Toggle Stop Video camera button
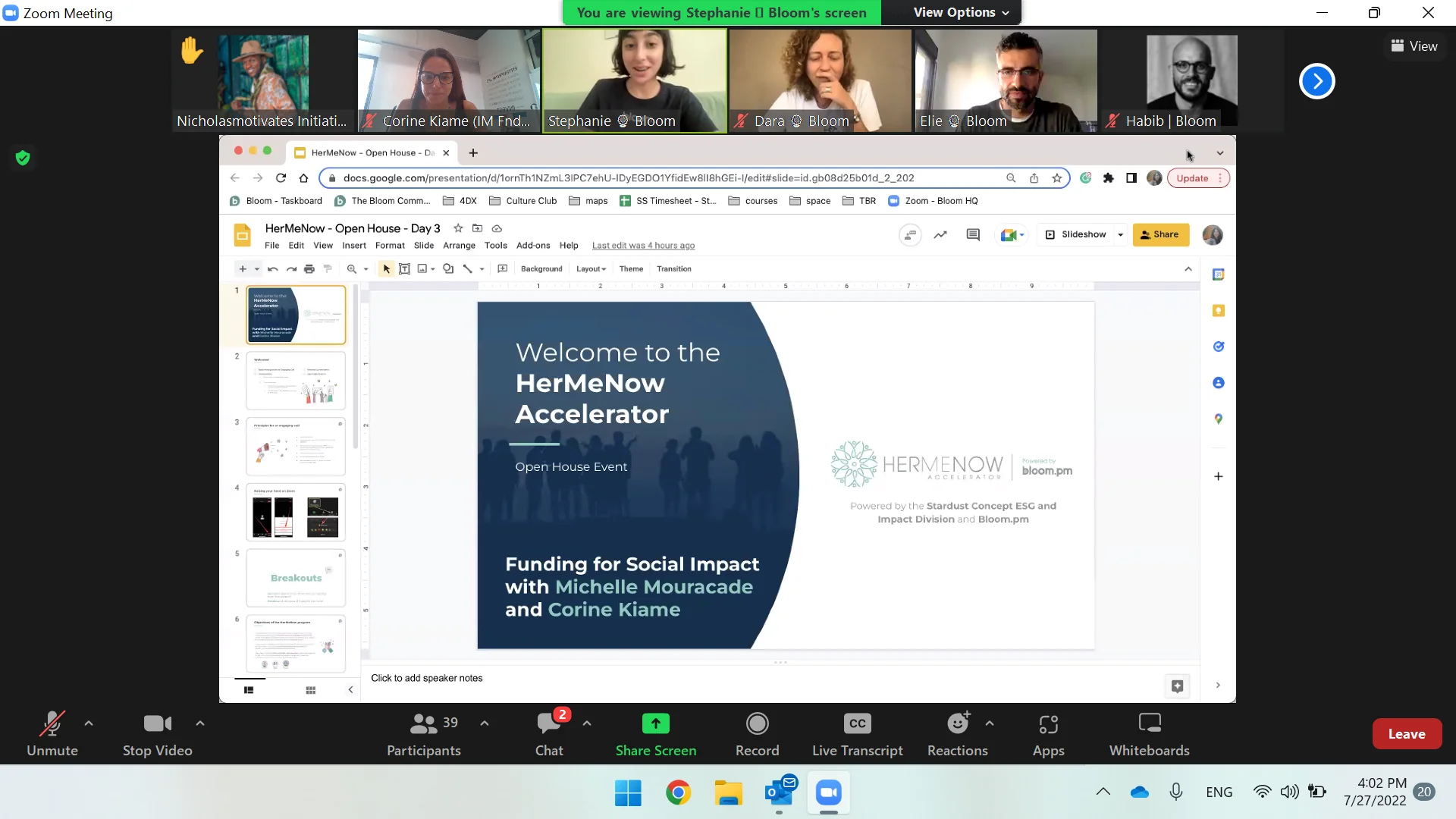The image size is (1456, 819). click(157, 723)
